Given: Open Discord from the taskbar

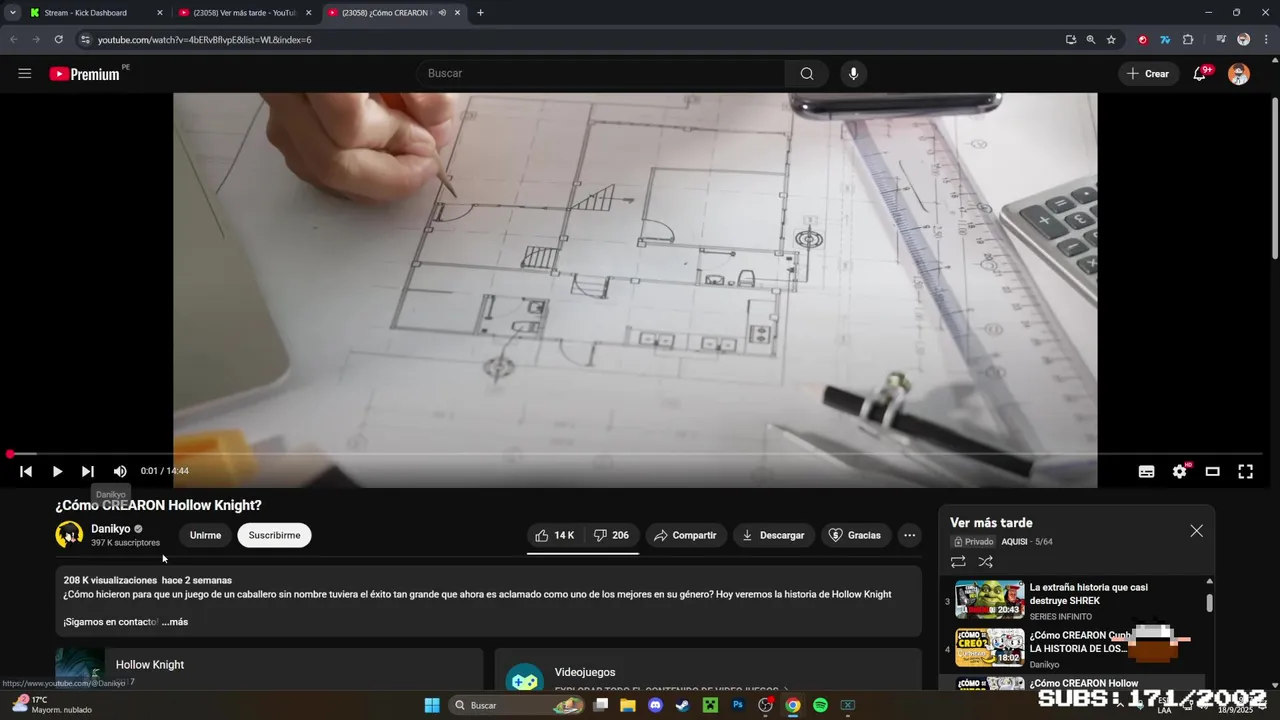Looking at the screenshot, I should 655,705.
